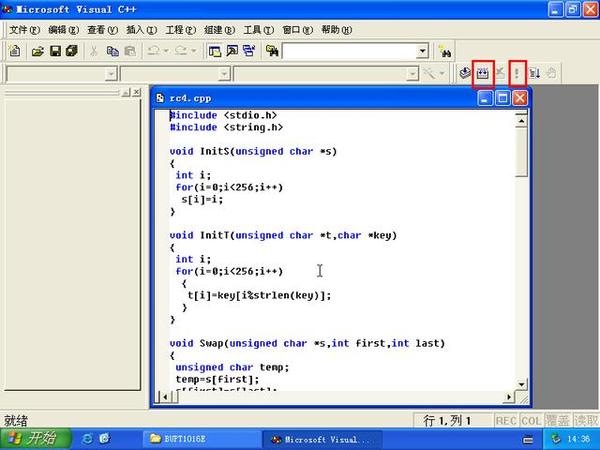Minimize the rc4.cpp editor window
Viewport: 600px width, 450px height.
[x=485, y=98]
